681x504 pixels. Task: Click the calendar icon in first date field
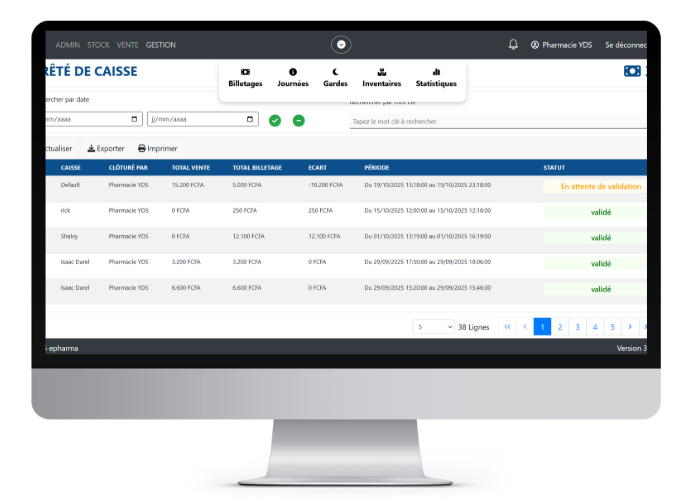pyautogui.click(x=135, y=119)
